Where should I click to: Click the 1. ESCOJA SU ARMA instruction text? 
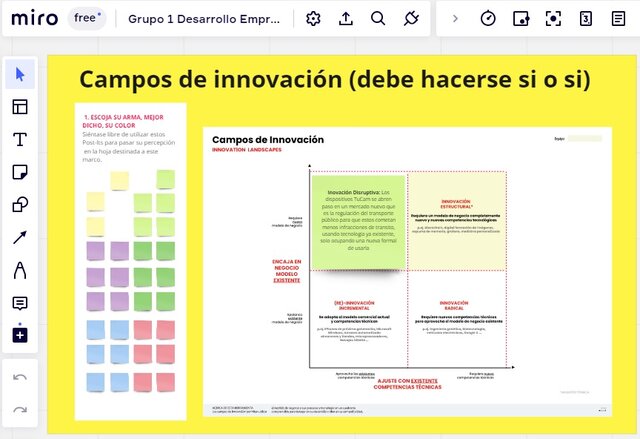click(x=123, y=121)
